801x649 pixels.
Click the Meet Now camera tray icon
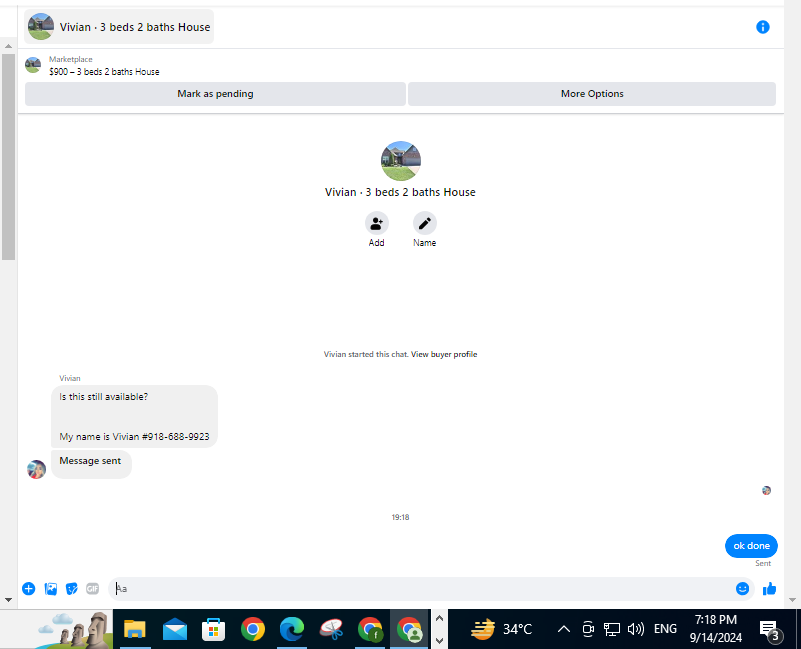click(x=588, y=629)
